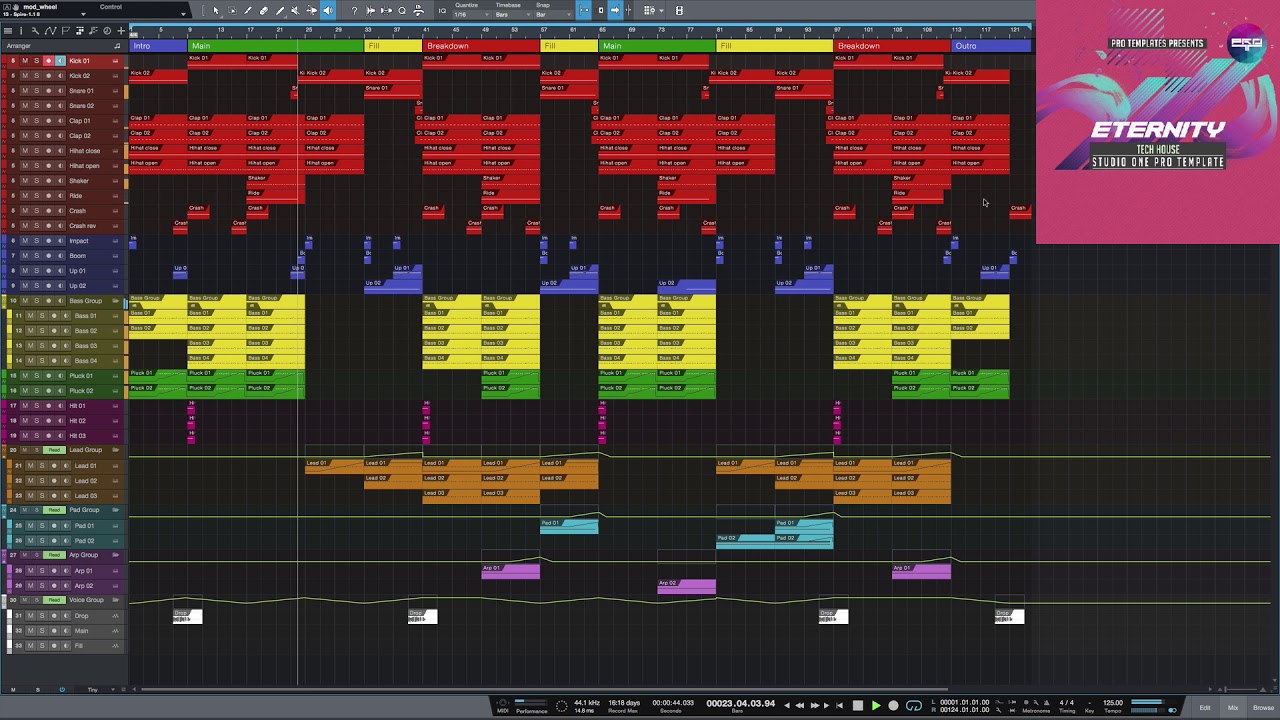Click the tempo value 125.00
The width and height of the screenshot is (1280, 720).
(1112, 703)
